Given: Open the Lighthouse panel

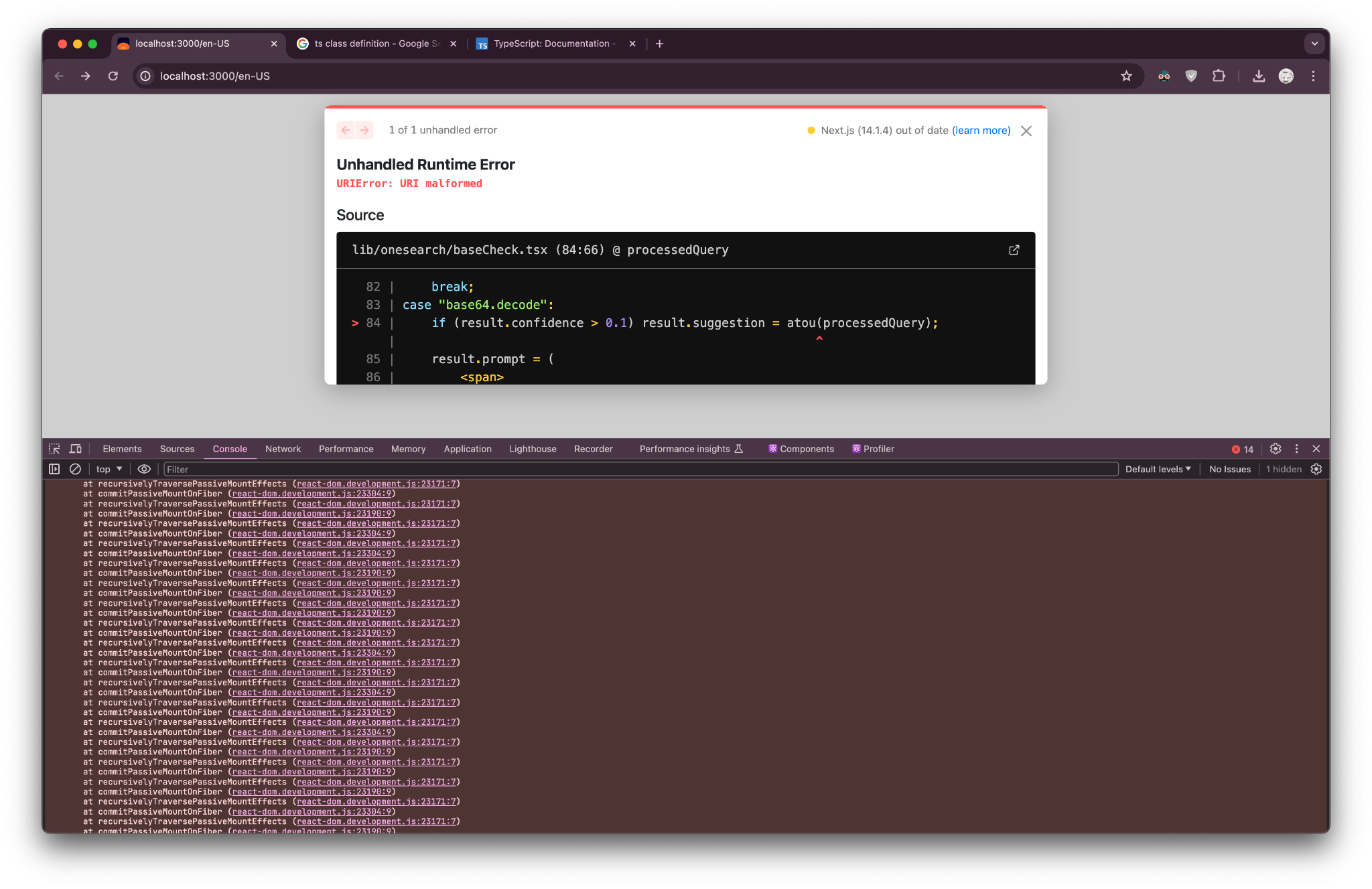Looking at the screenshot, I should (532, 449).
